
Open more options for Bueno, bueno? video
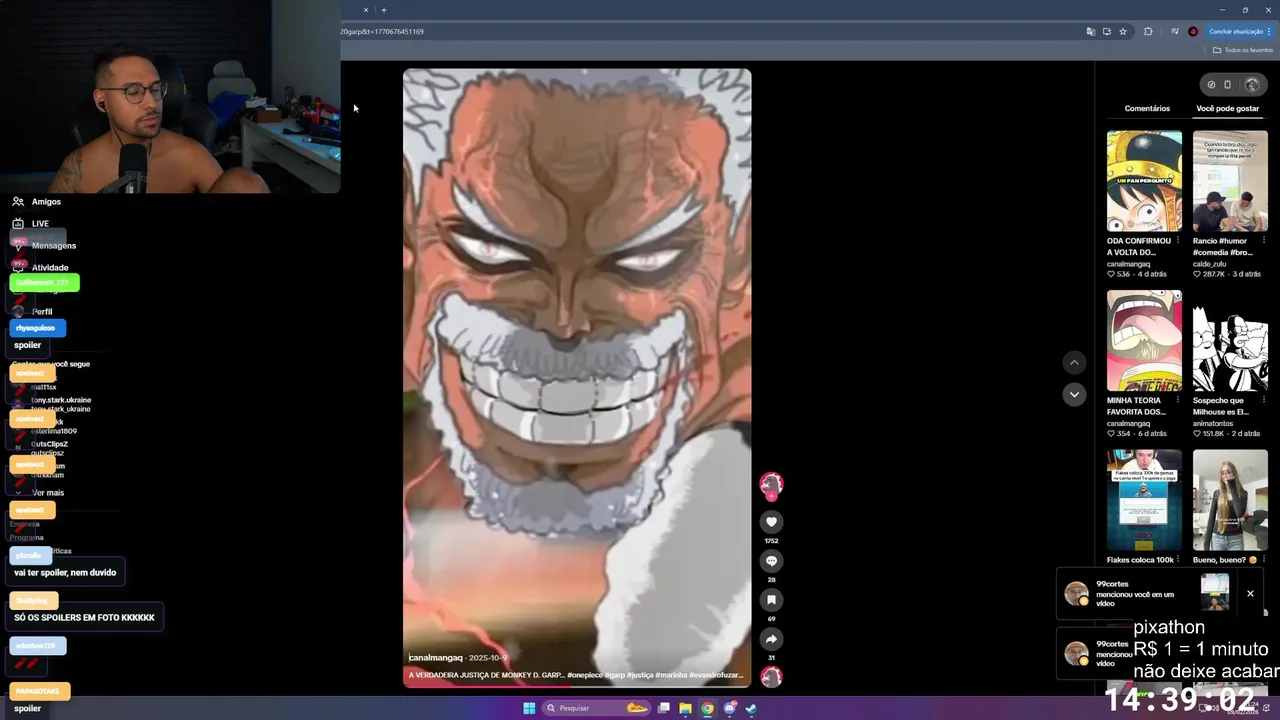click(x=1264, y=560)
